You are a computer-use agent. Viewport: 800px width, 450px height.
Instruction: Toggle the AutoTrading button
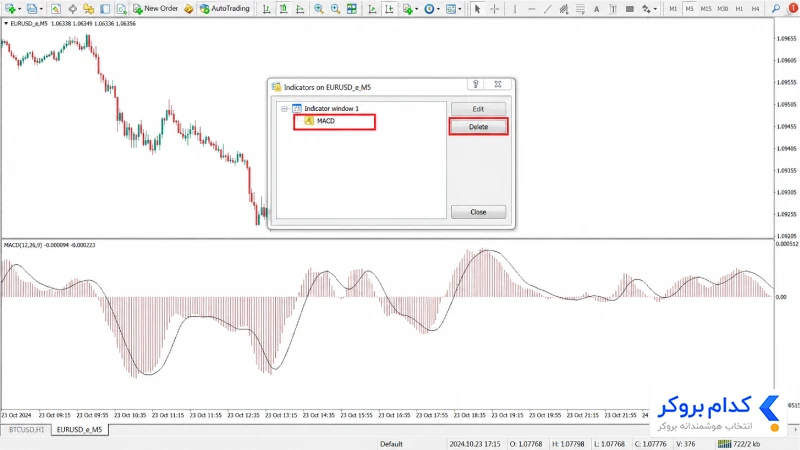[225, 9]
